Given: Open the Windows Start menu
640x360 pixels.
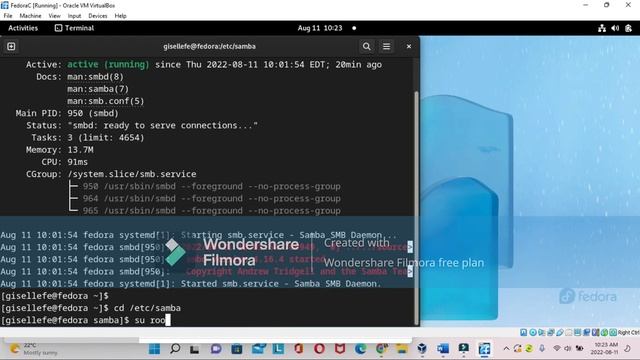Looking at the screenshot, I should click(x=154, y=349).
